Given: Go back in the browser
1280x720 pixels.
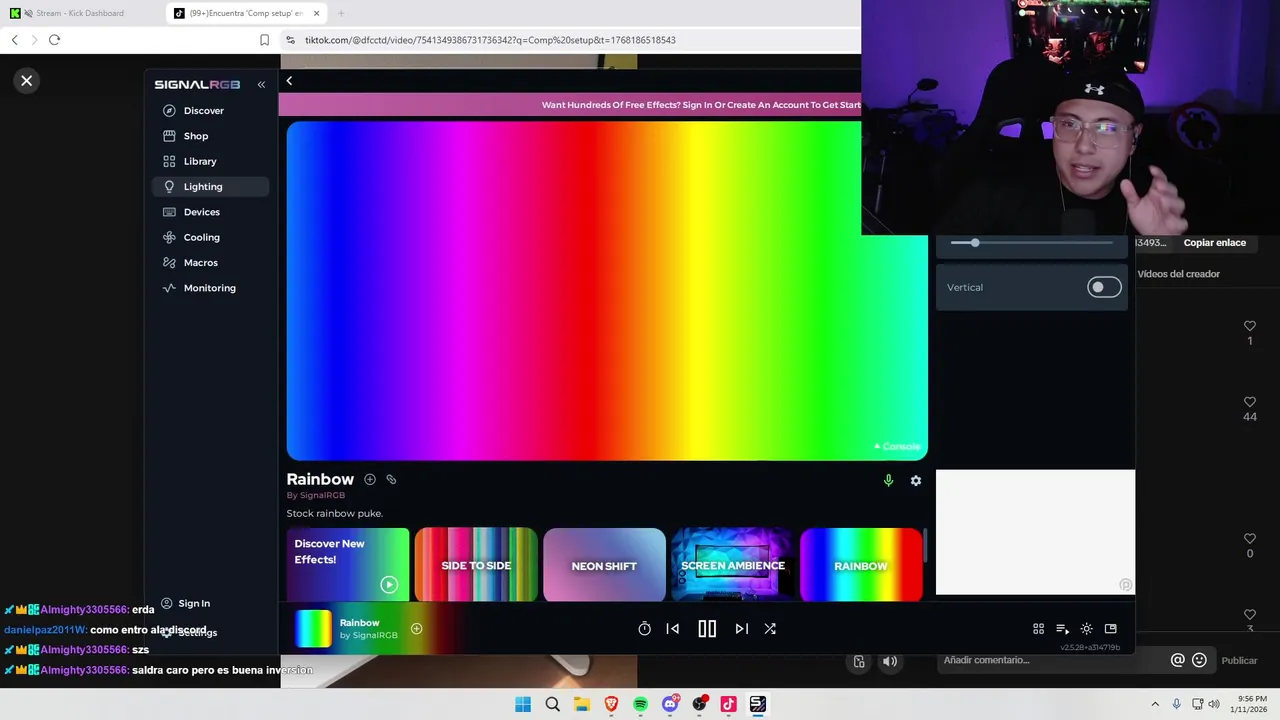Looking at the screenshot, I should [x=14, y=40].
